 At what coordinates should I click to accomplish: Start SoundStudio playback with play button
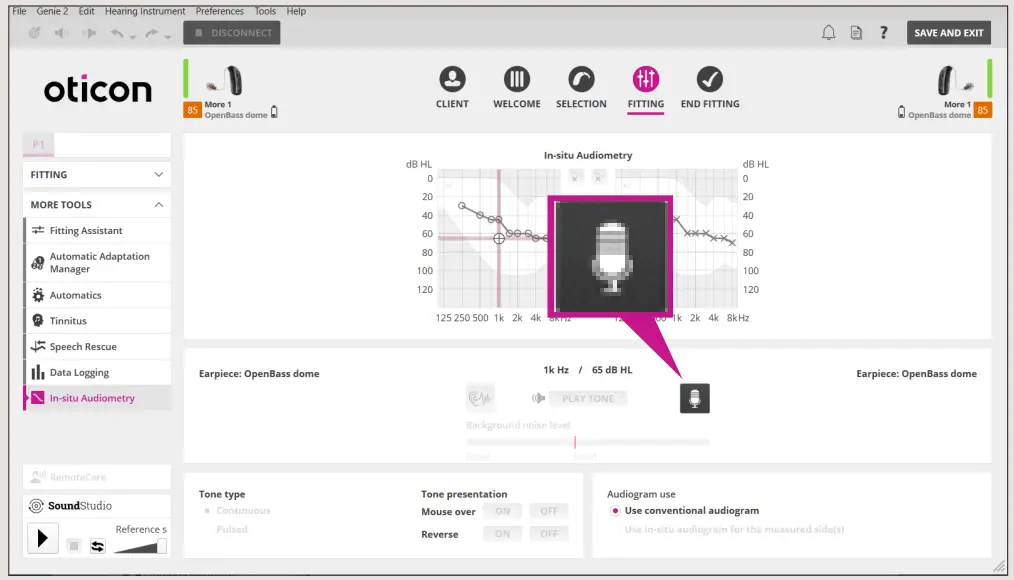tap(43, 538)
